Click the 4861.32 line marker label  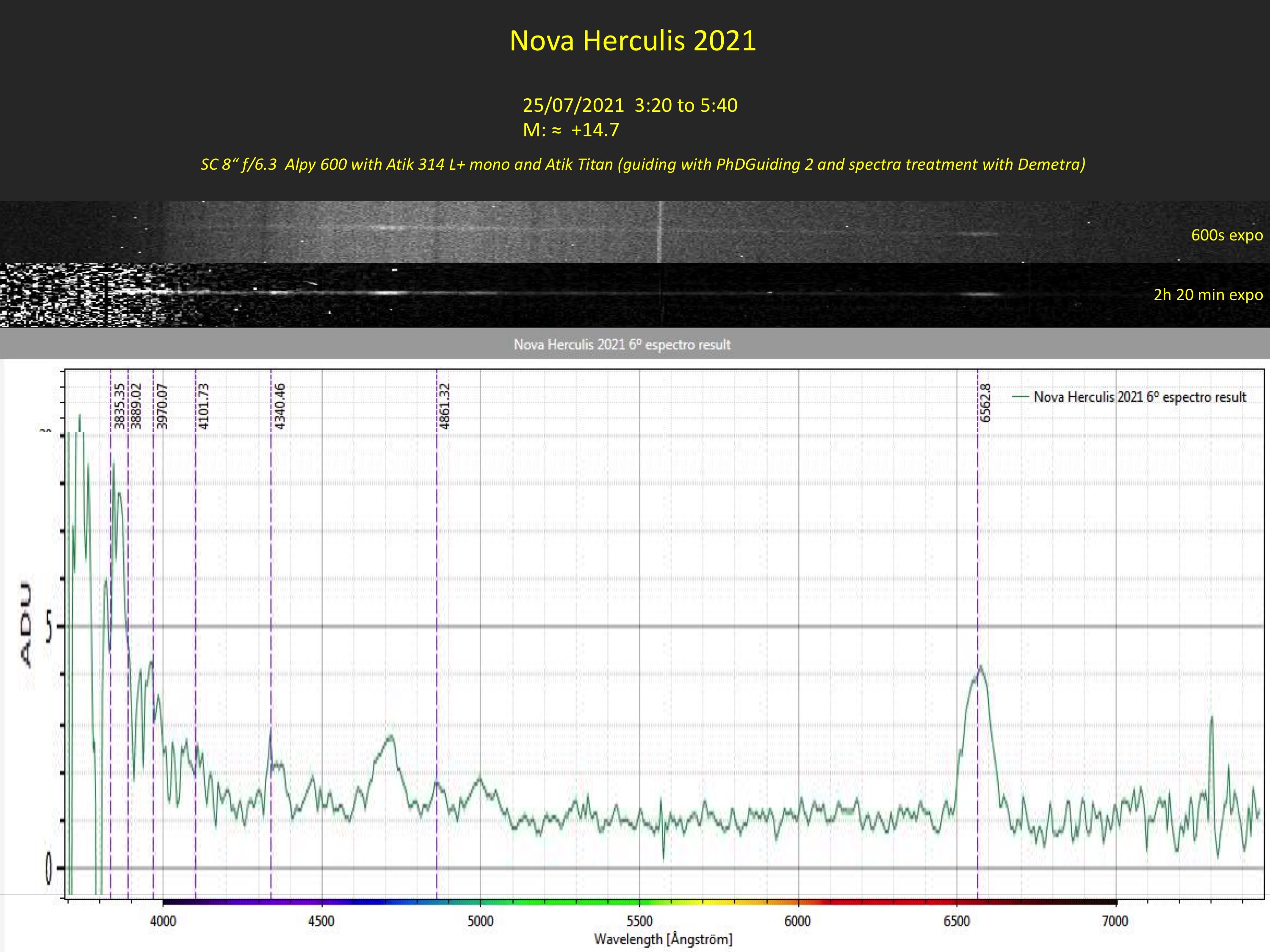444,406
